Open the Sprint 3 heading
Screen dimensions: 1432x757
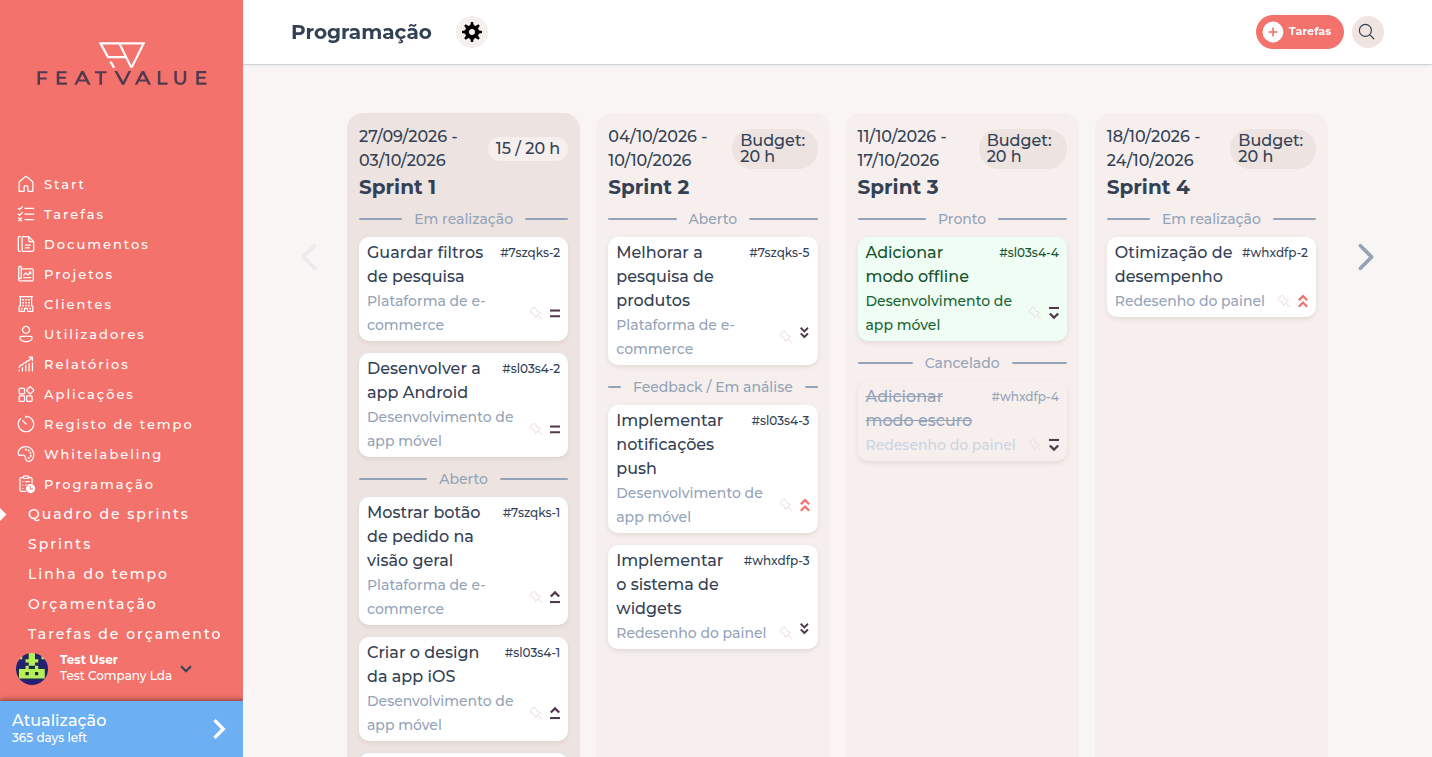[x=898, y=187]
